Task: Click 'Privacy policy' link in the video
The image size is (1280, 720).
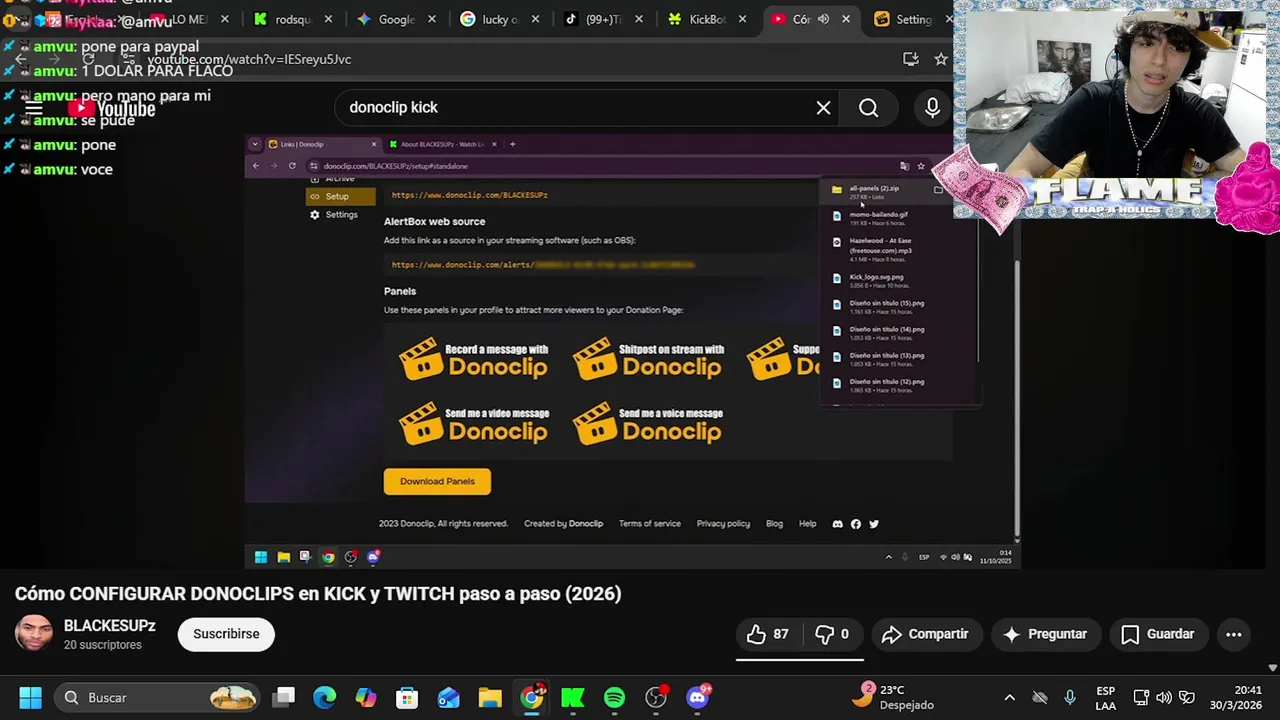Action: pyautogui.click(x=723, y=524)
